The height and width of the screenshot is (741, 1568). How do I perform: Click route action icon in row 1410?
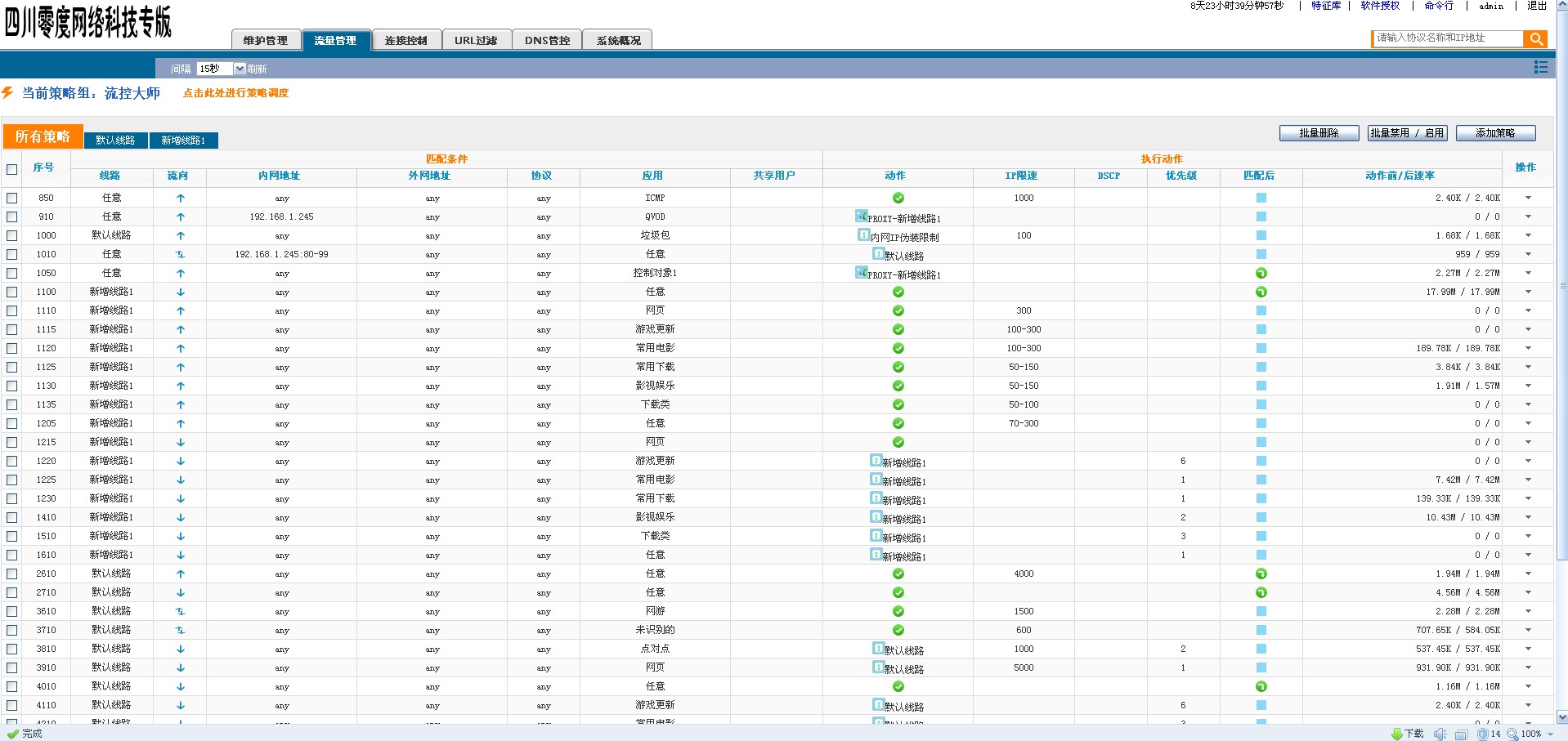[x=876, y=516]
